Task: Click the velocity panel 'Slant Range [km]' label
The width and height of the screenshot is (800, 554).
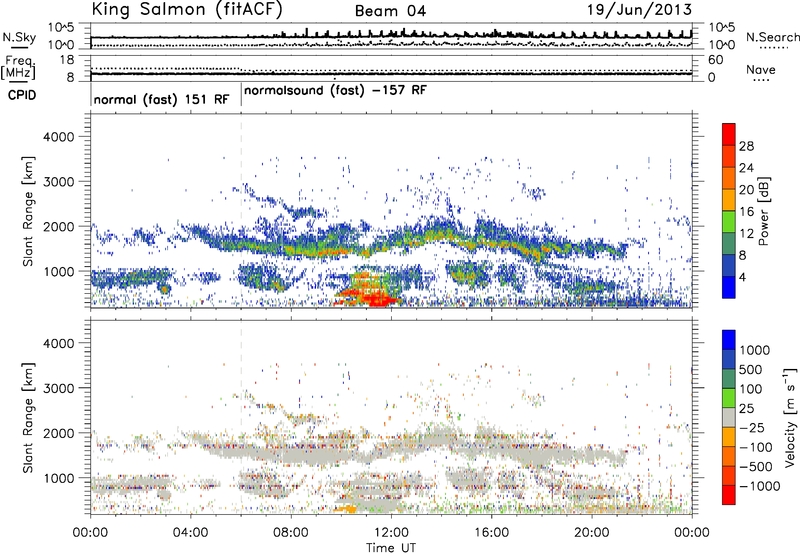Action: pos(28,417)
